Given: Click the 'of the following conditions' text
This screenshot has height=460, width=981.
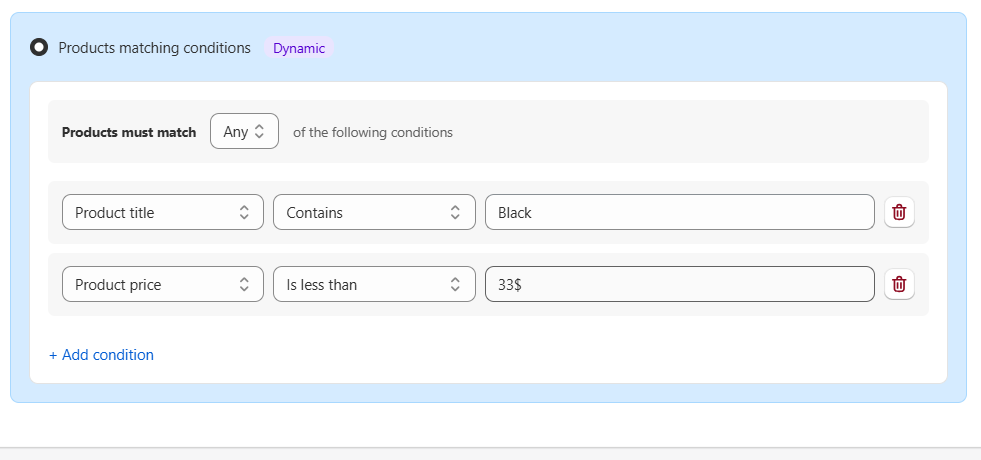Looking at the screenshot, I should coord(372,132).
